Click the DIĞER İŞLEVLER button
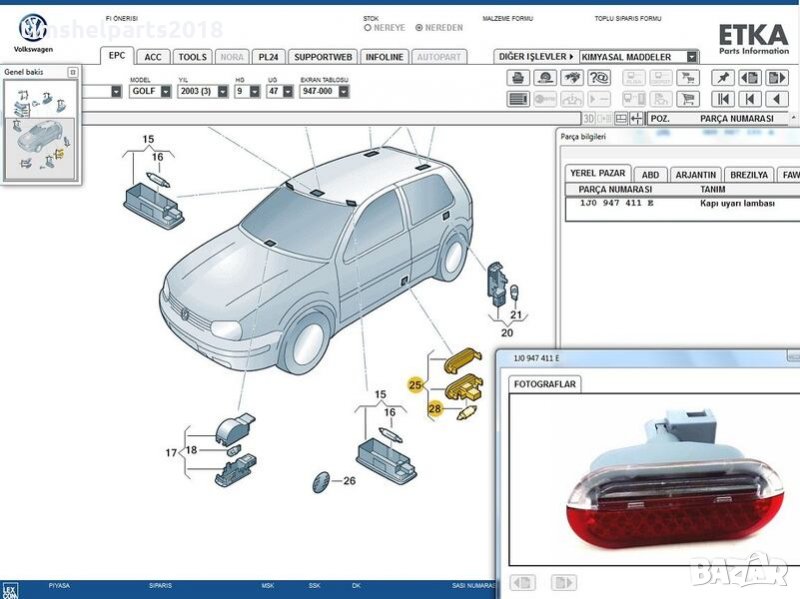Screen dimensions: 800x599 [x=537, y=57]
